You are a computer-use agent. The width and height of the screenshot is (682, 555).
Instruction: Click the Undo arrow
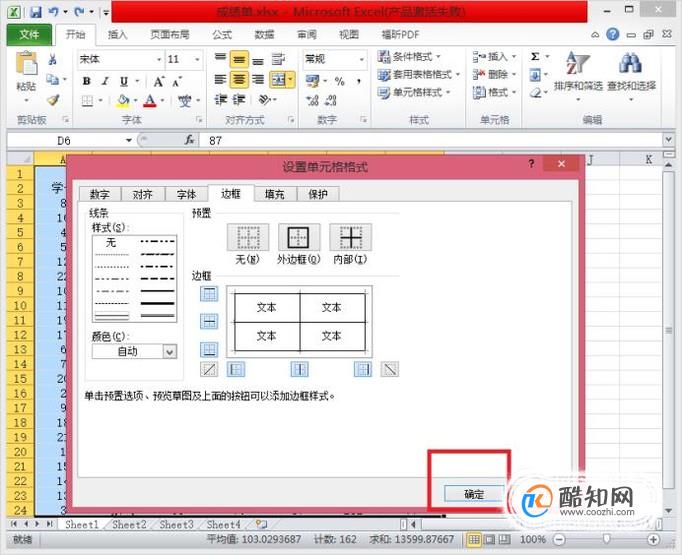(53, 12)
